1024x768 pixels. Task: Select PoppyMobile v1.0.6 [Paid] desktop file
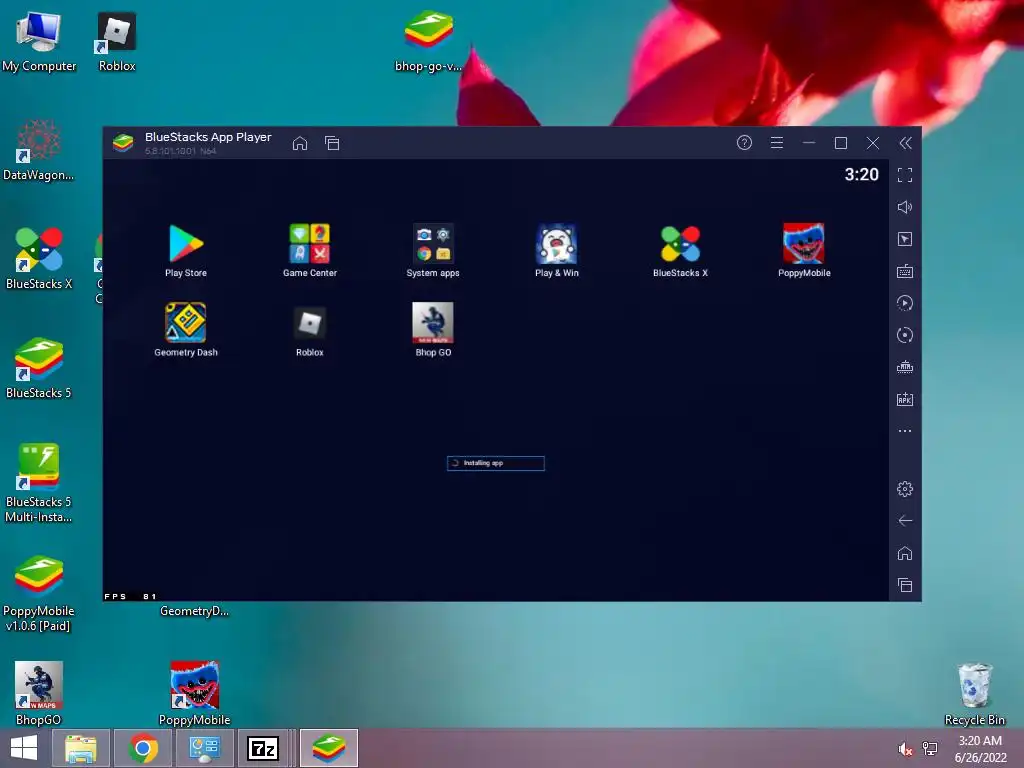[39, 593]
